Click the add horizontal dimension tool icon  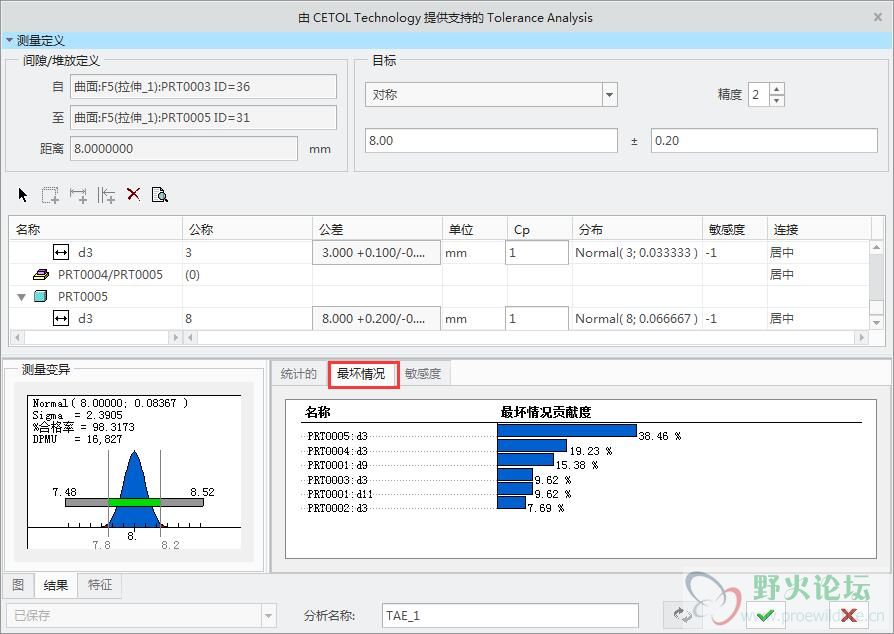78,195
